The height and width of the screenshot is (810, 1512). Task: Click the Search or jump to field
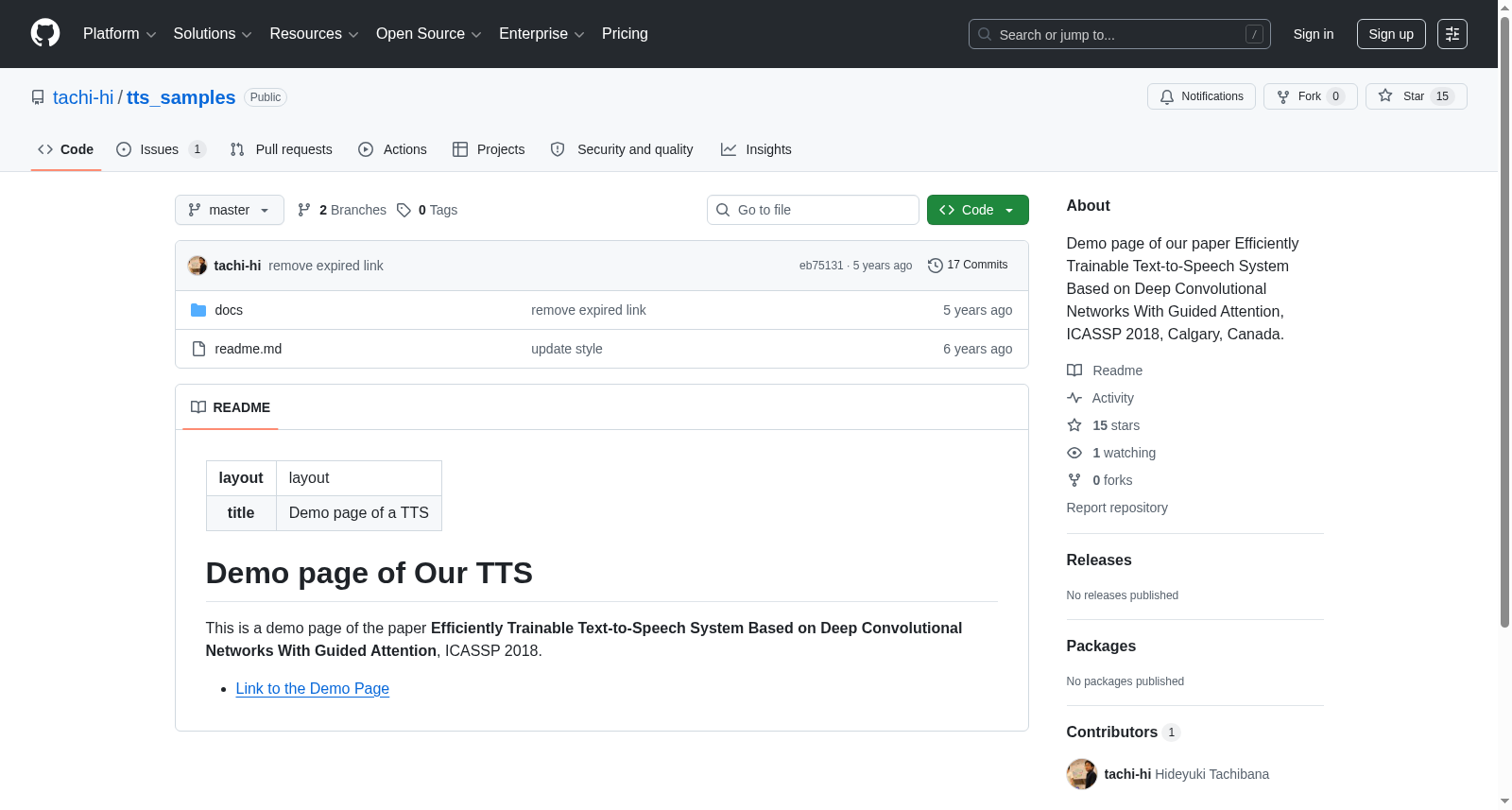[x=1120, y=34]
